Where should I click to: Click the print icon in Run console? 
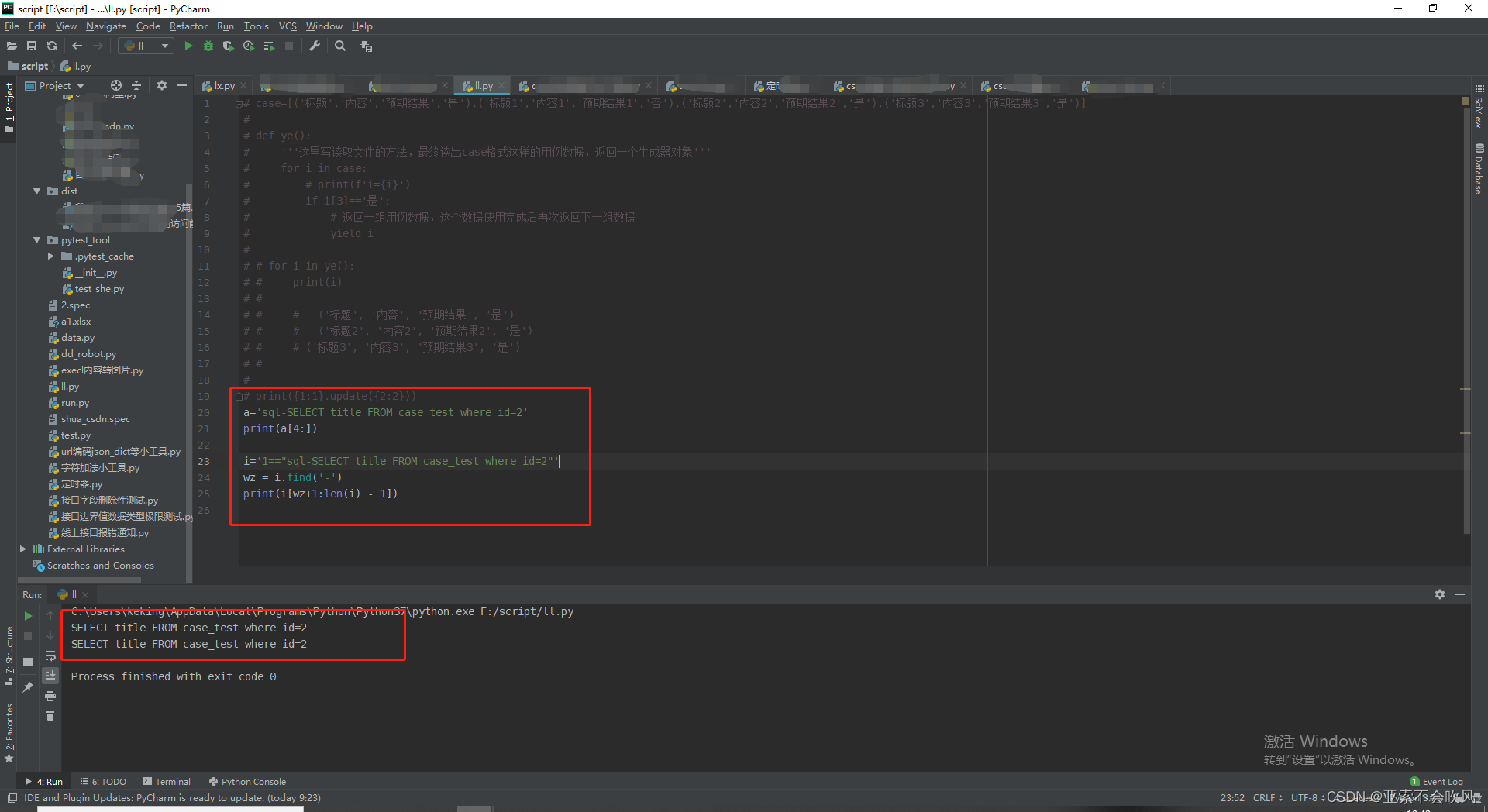coord(50,697)
